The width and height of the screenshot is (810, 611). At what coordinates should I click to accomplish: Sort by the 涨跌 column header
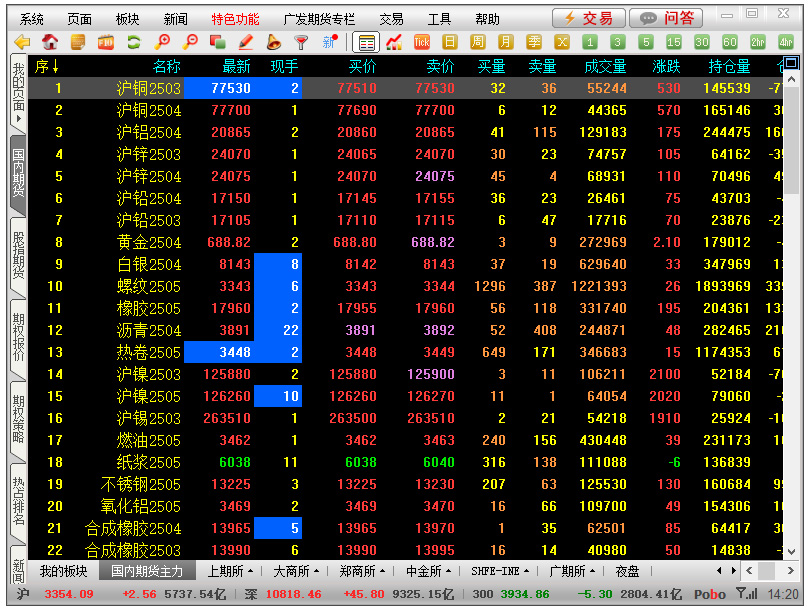click(x=666, y=66)
